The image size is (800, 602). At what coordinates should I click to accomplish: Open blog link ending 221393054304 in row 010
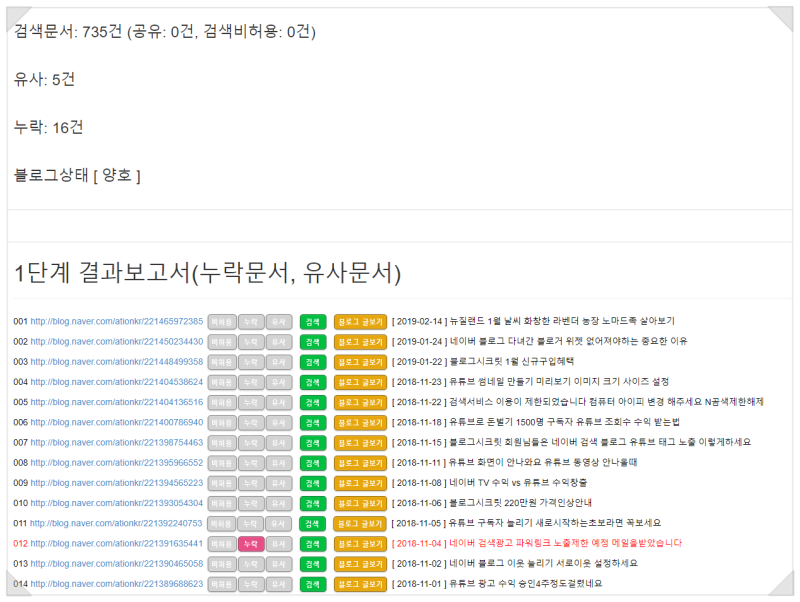pyautogui.click(x=116, y=503)
